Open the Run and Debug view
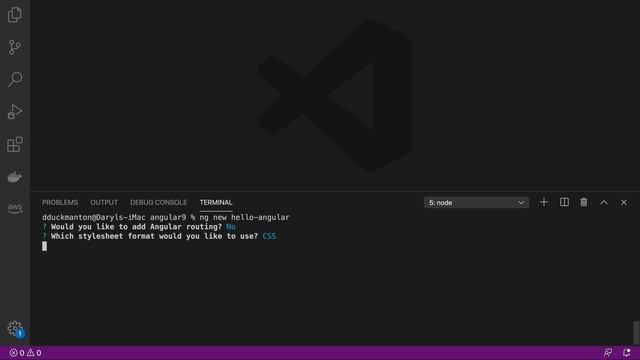Image resolution: width=640 pixels, height=360 pixels. click(15, 111)
